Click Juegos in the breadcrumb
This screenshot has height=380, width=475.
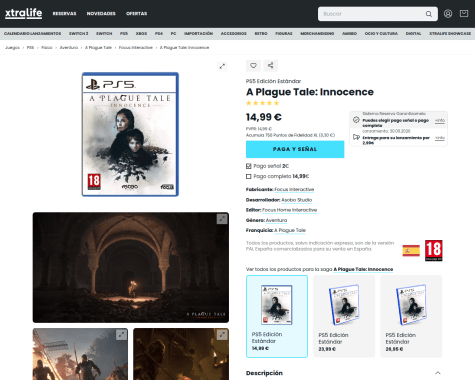tap(12, 48)
